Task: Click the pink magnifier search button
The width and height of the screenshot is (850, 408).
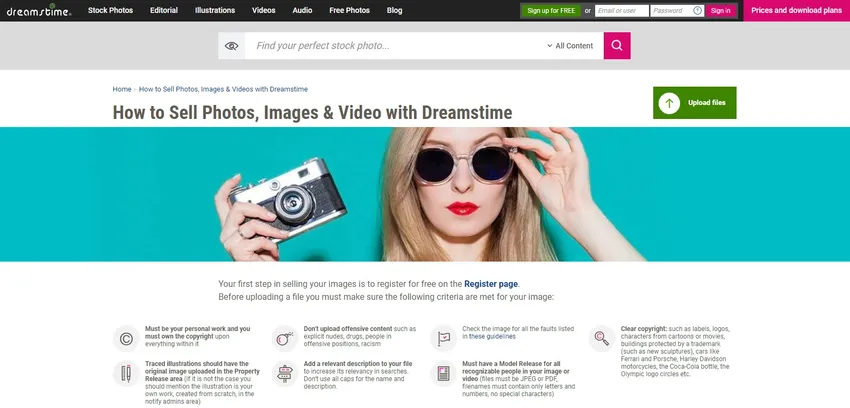Action: [x=617, y=46]
